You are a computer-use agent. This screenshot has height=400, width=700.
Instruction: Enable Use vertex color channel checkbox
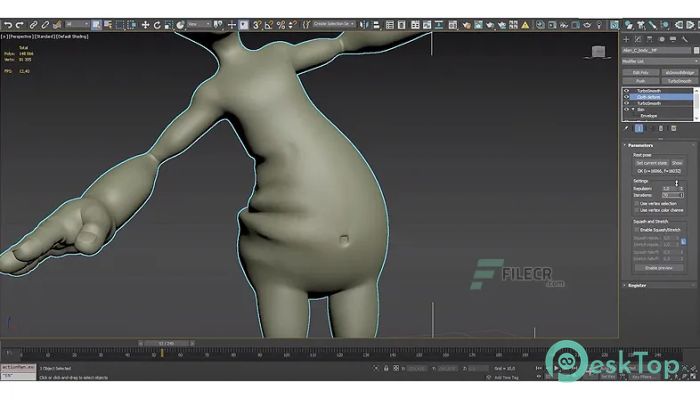(x=637, y=210)
